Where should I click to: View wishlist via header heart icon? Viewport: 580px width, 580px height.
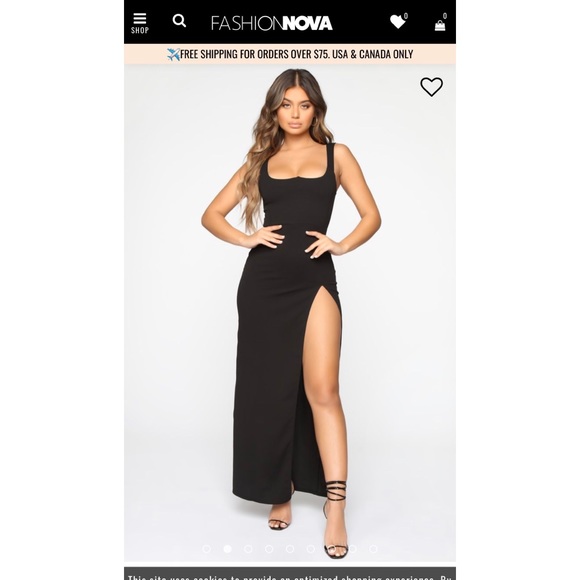pos(397,21)
